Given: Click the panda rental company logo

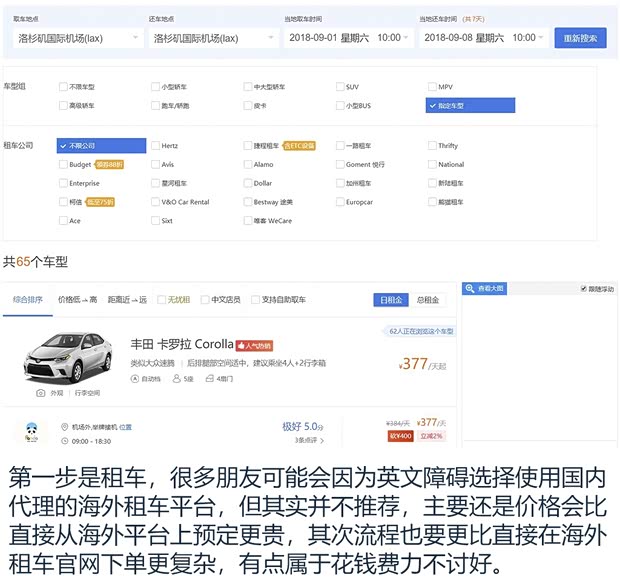Looking at the screenshot, I should point(32,432).
